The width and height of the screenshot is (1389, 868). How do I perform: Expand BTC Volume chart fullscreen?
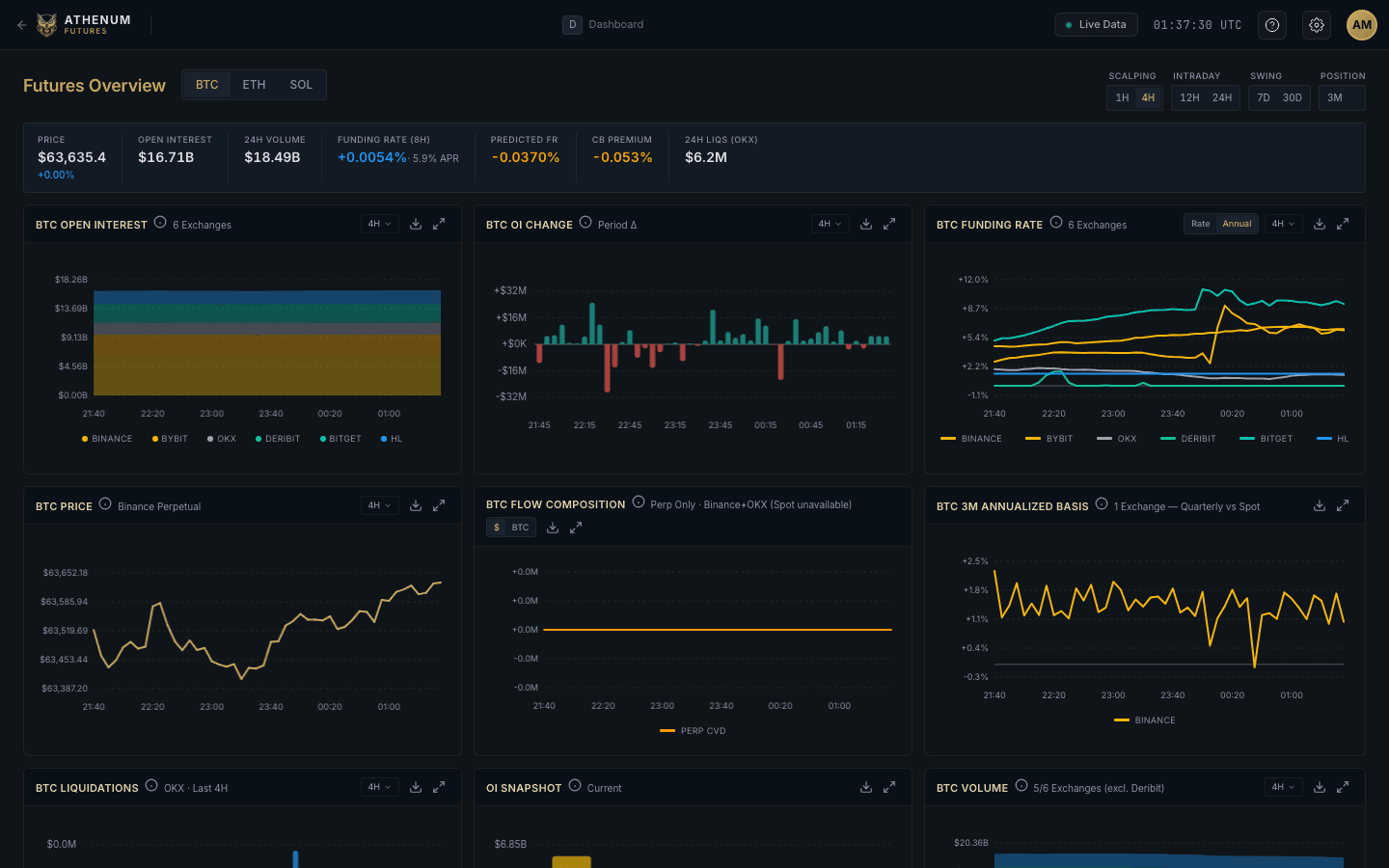pyautogui.click(x=1343, y=787)
